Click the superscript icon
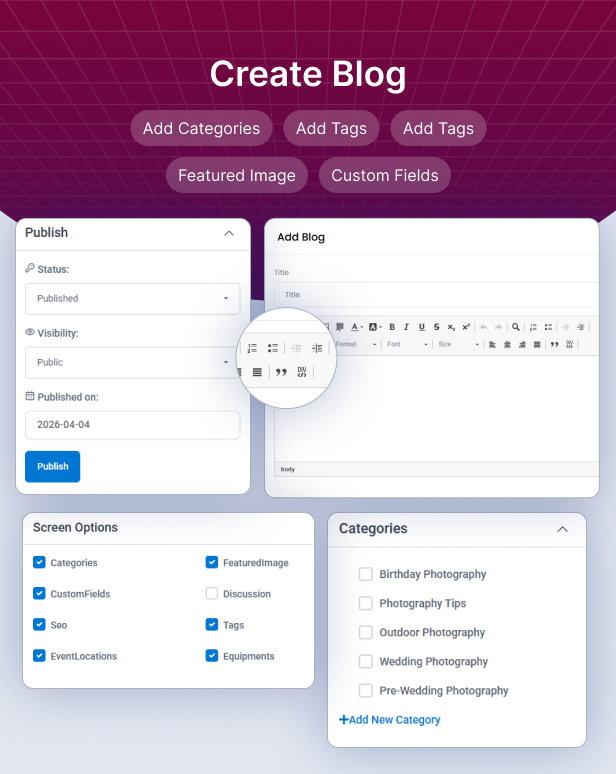Viewport: 616px width, 774px height. pyautogui.click(x=466, y=327)
